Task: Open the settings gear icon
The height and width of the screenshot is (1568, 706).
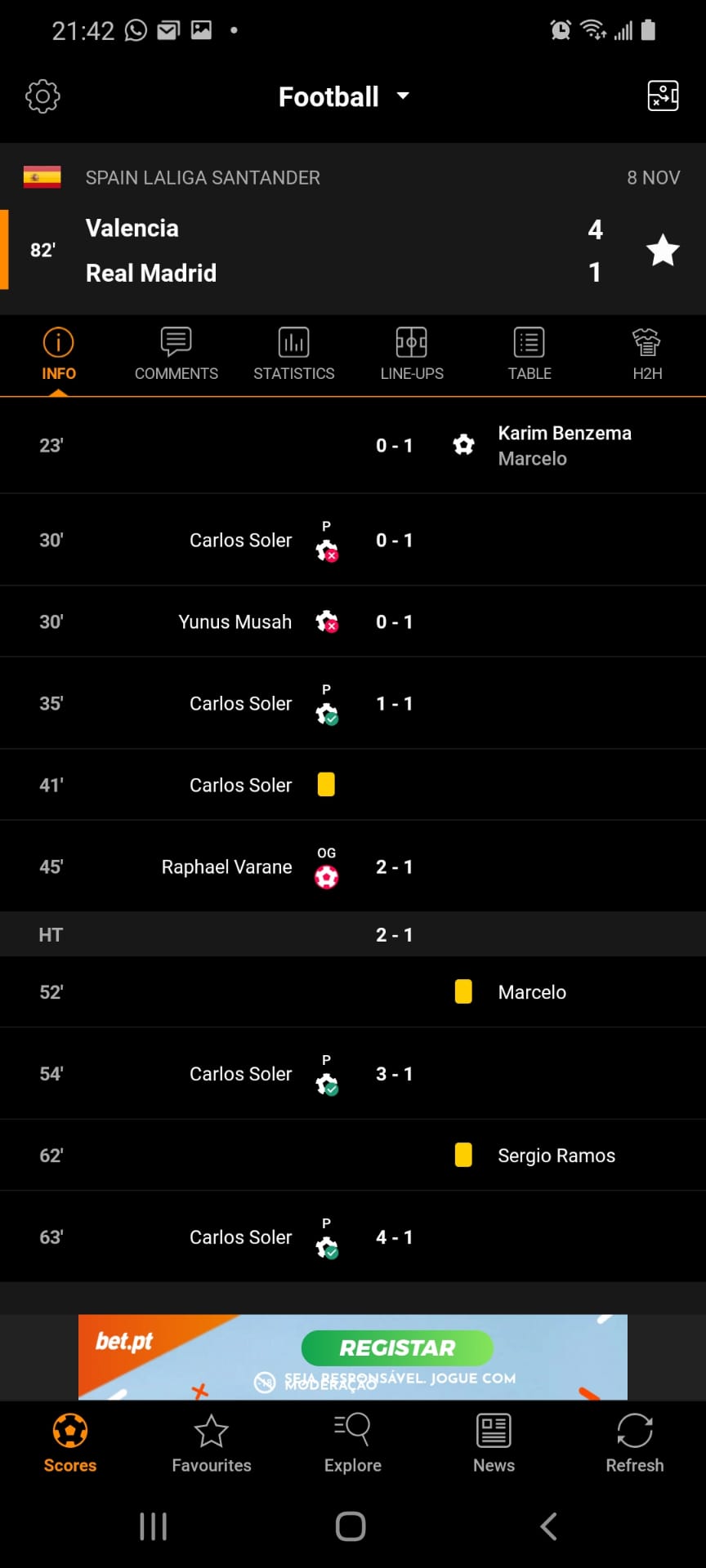Action: [x=42, y=96]
